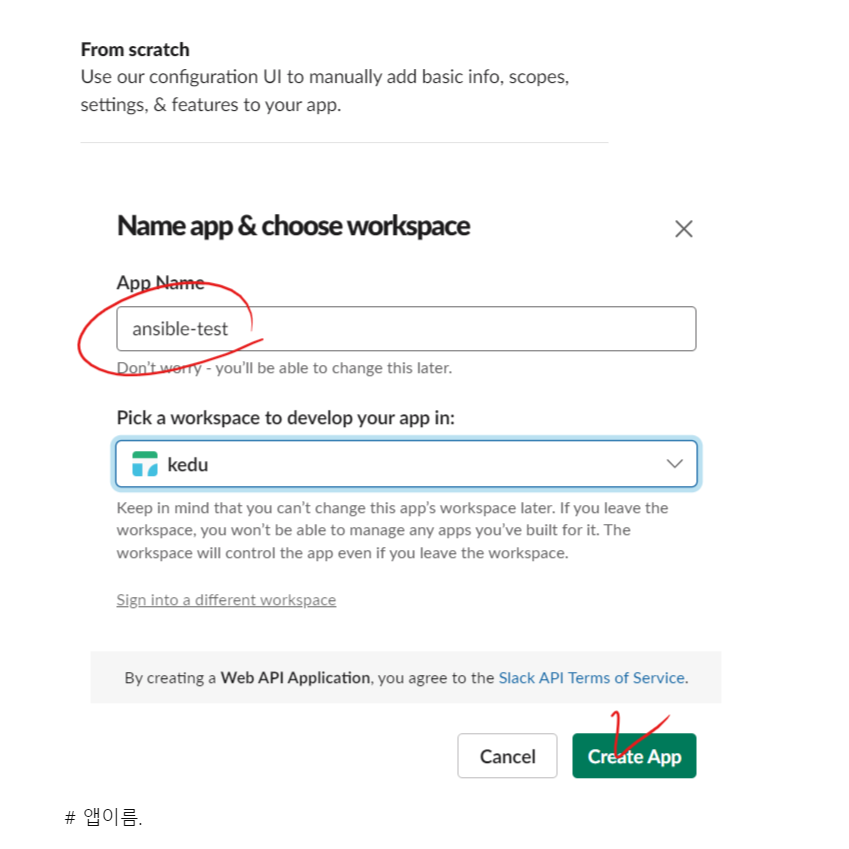Screen dimensions: 849x849
Task: Click the dropdown chevron arrow
Action: click(674, 464)
